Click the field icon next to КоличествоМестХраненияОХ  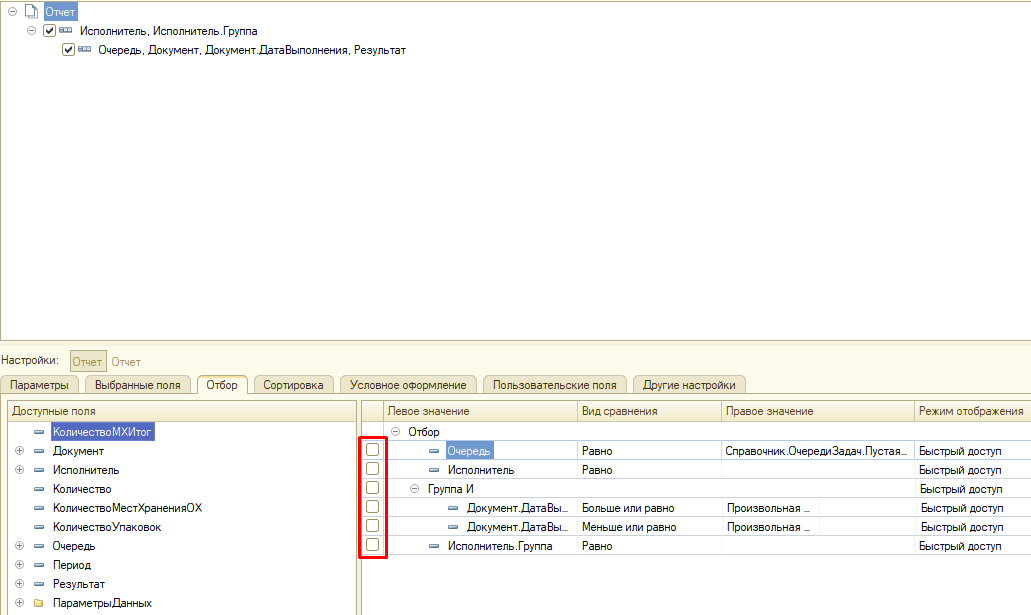coord(39,508)
